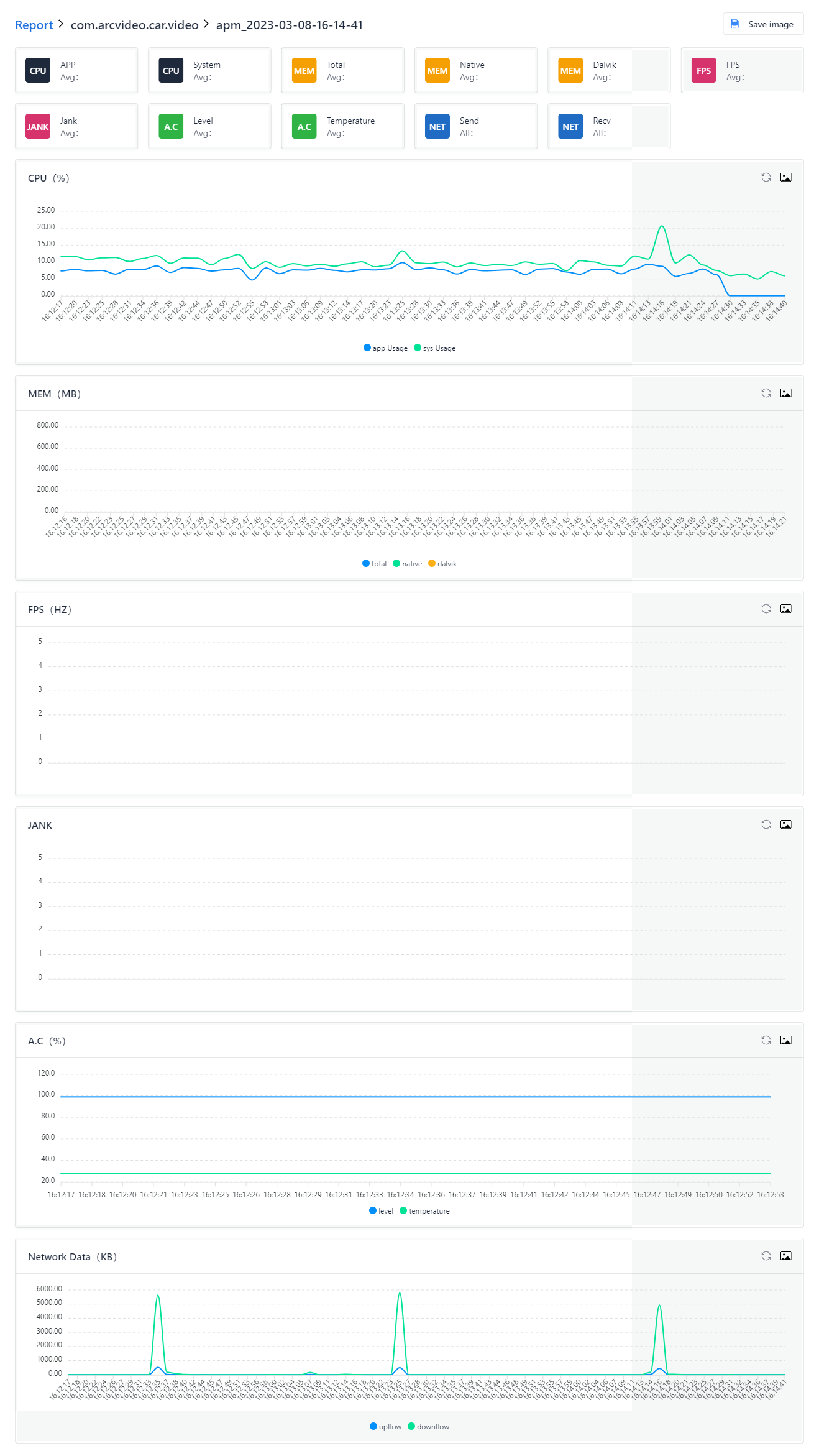Click the apm_2023-03-08-16-14-41 breadcrumb
819x1456 pixels.
[290, 25]
